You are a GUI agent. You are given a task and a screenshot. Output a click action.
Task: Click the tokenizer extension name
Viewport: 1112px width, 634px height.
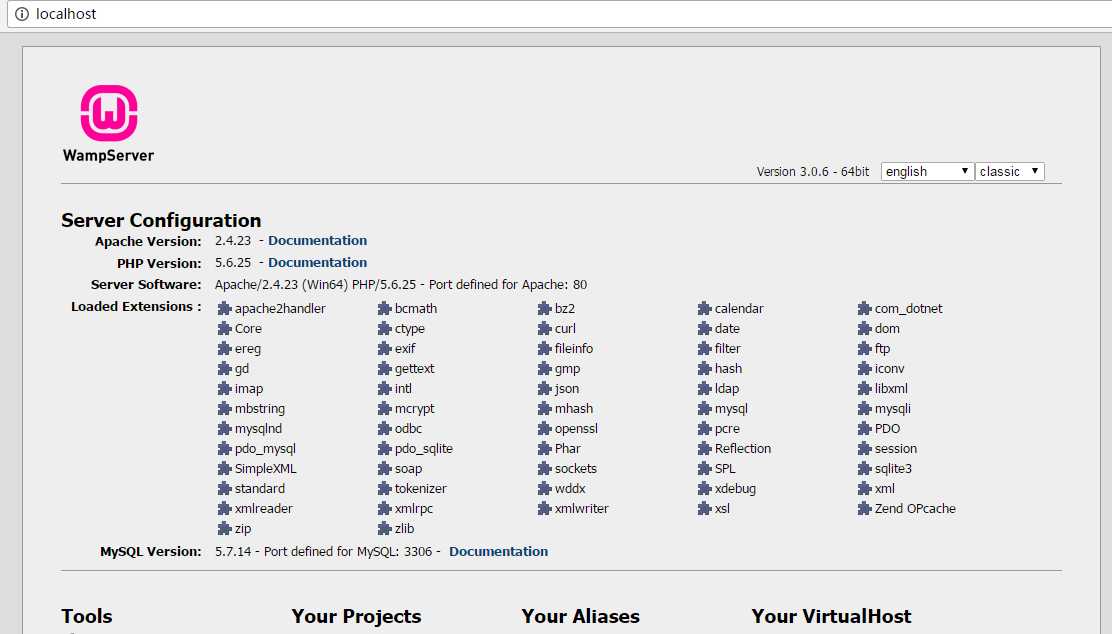pos(421,489)
